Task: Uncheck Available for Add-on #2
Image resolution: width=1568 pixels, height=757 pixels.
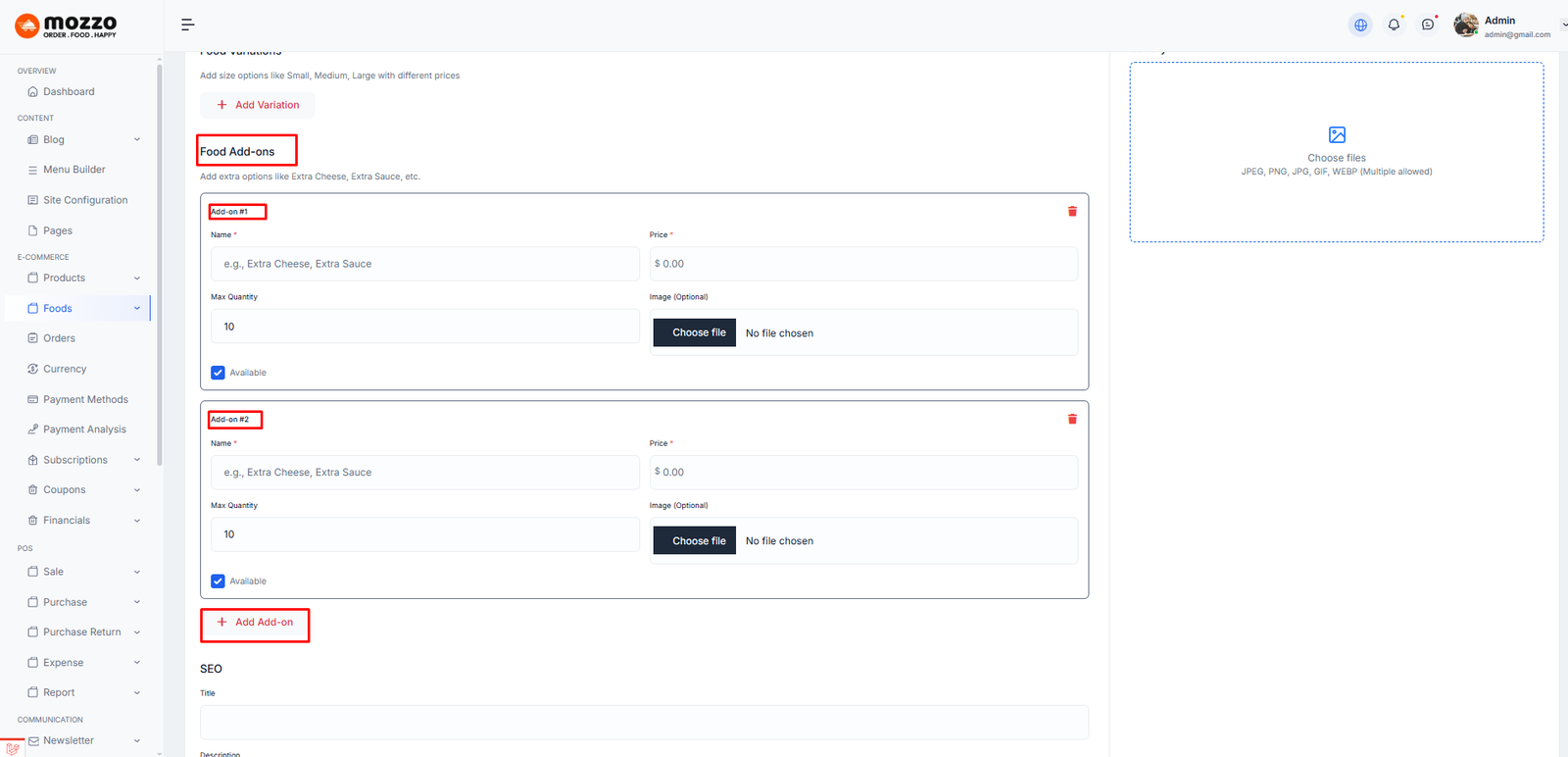Action: tap(218, 580)
